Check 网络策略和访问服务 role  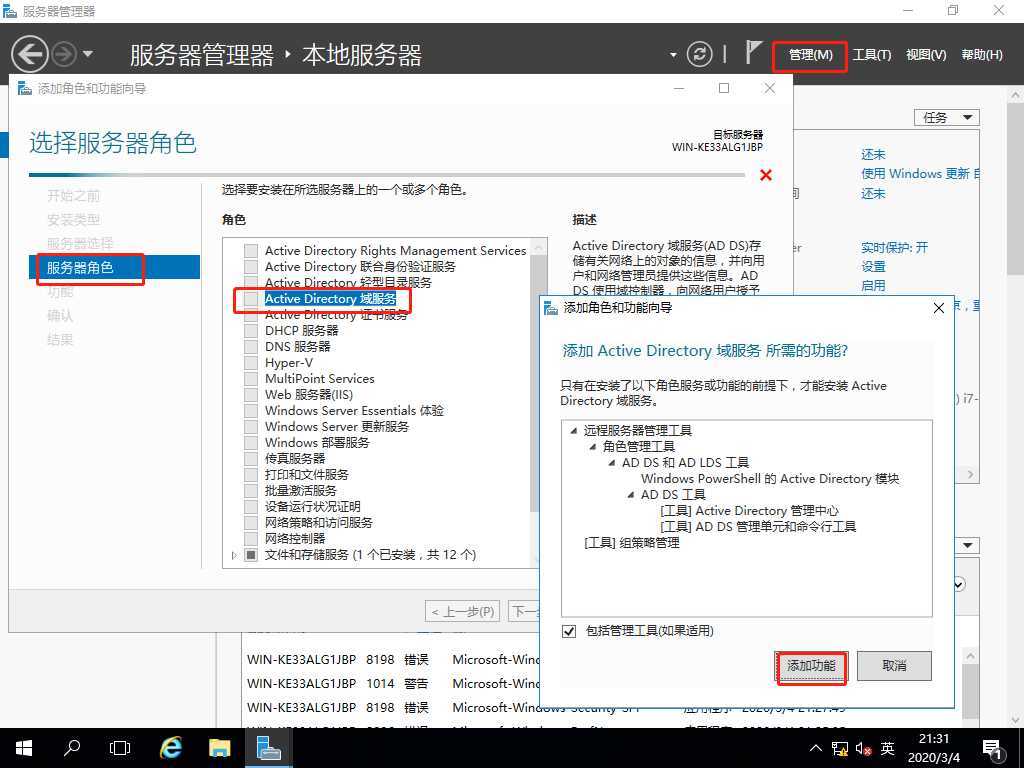tap(251, 522)
